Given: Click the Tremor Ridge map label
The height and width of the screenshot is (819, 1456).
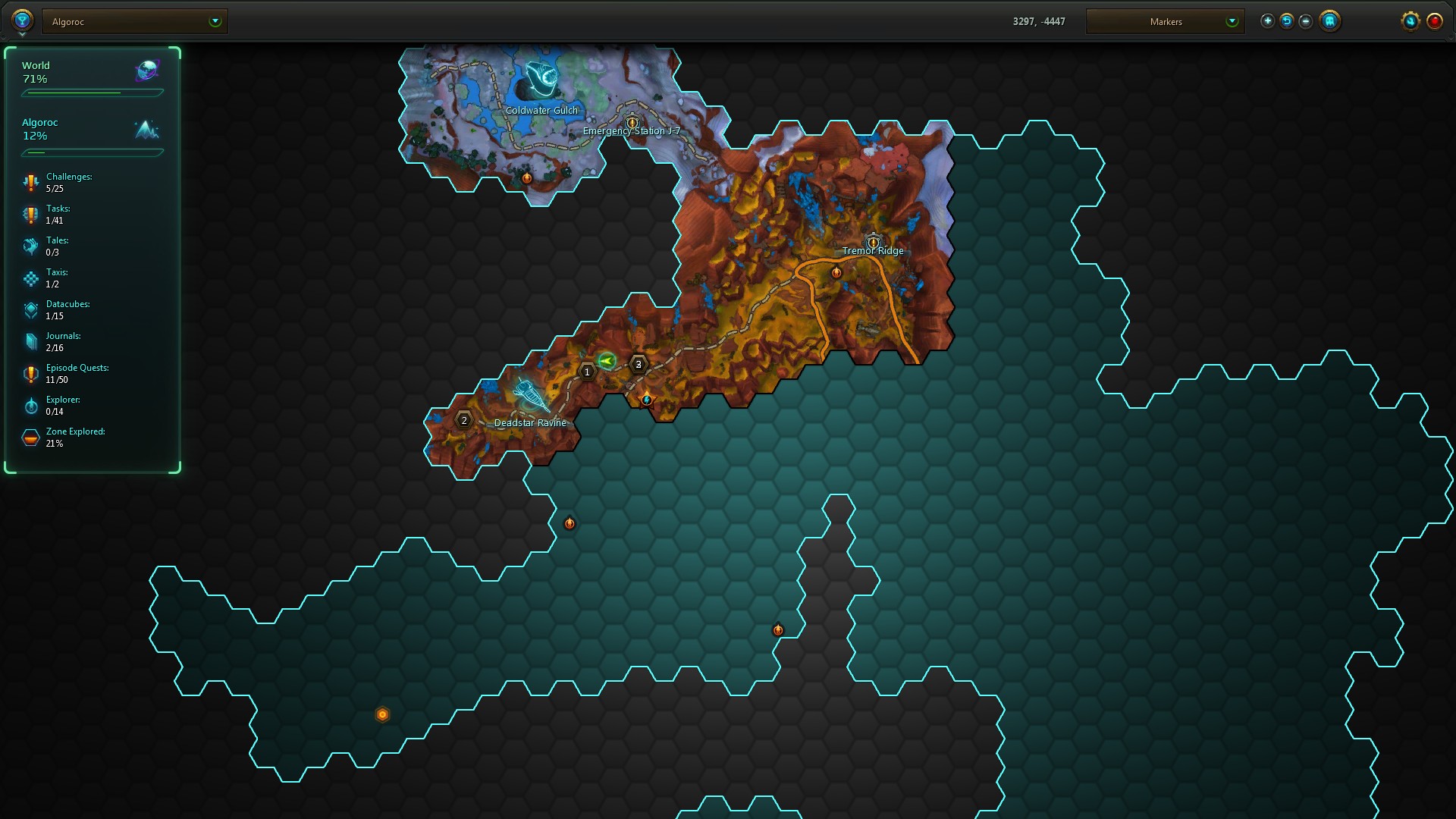Looking at the screenshot, I should [x=873, y=251].
